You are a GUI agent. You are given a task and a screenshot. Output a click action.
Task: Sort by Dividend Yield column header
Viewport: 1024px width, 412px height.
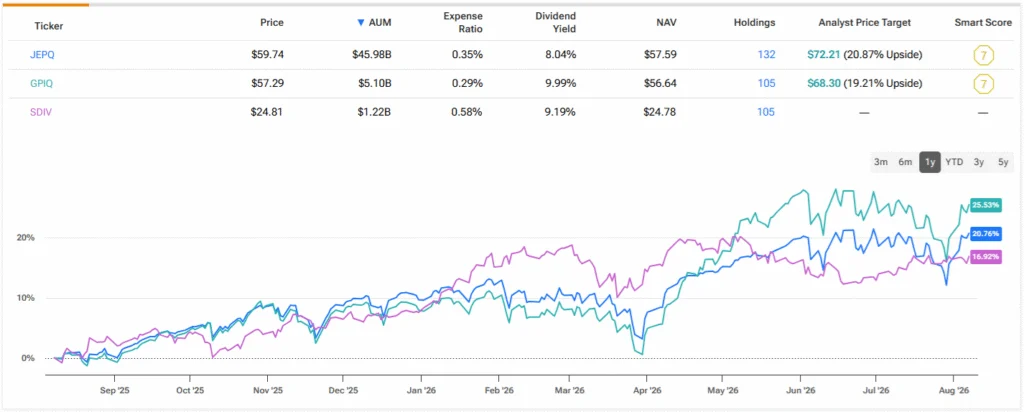554,22
